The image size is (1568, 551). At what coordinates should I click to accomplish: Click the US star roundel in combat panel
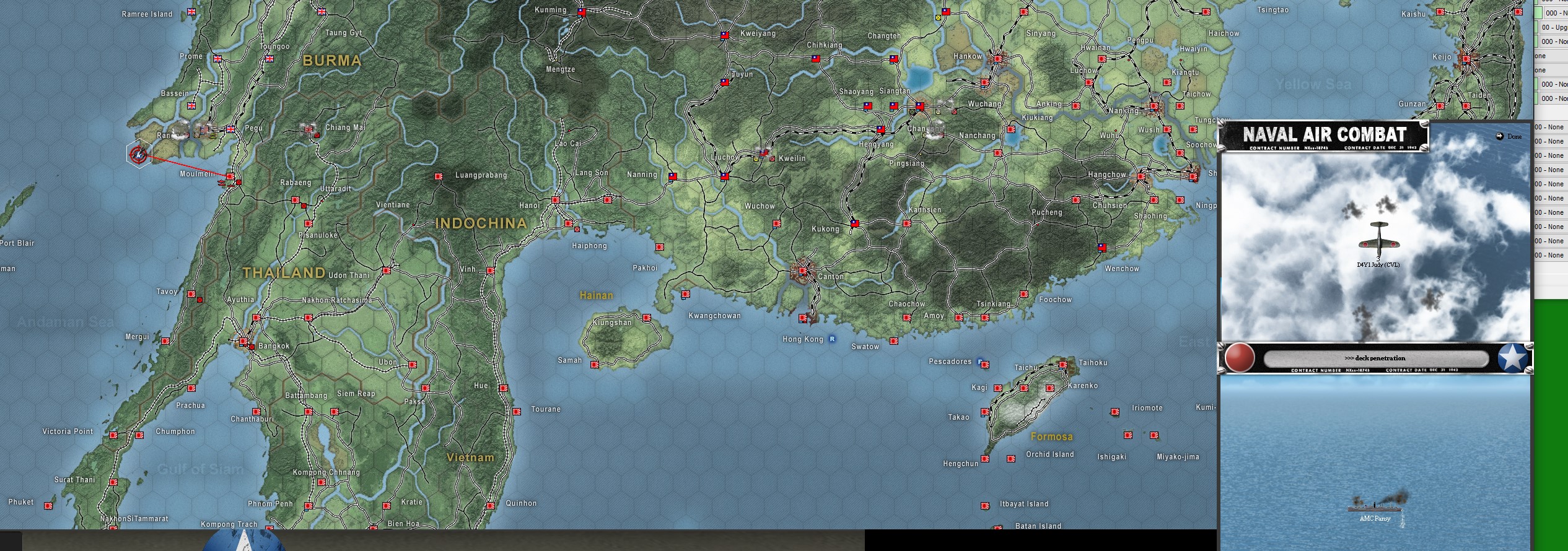click(x=1513, y=358)
